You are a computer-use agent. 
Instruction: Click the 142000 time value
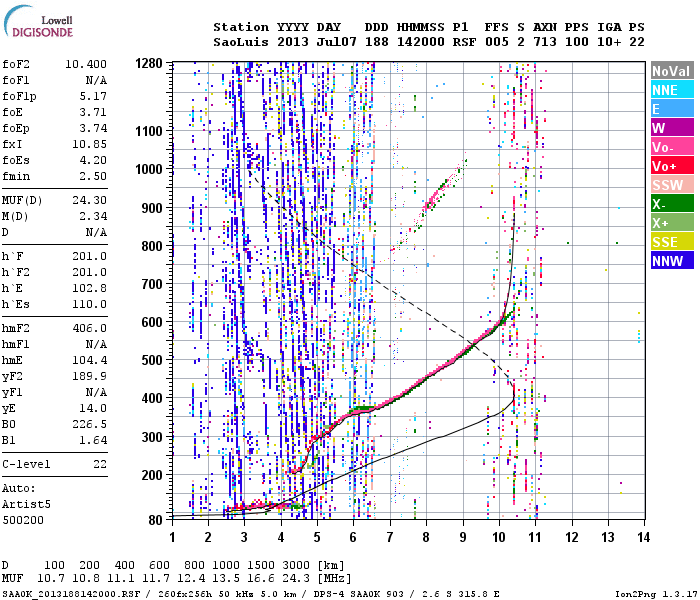click(421, 42)
